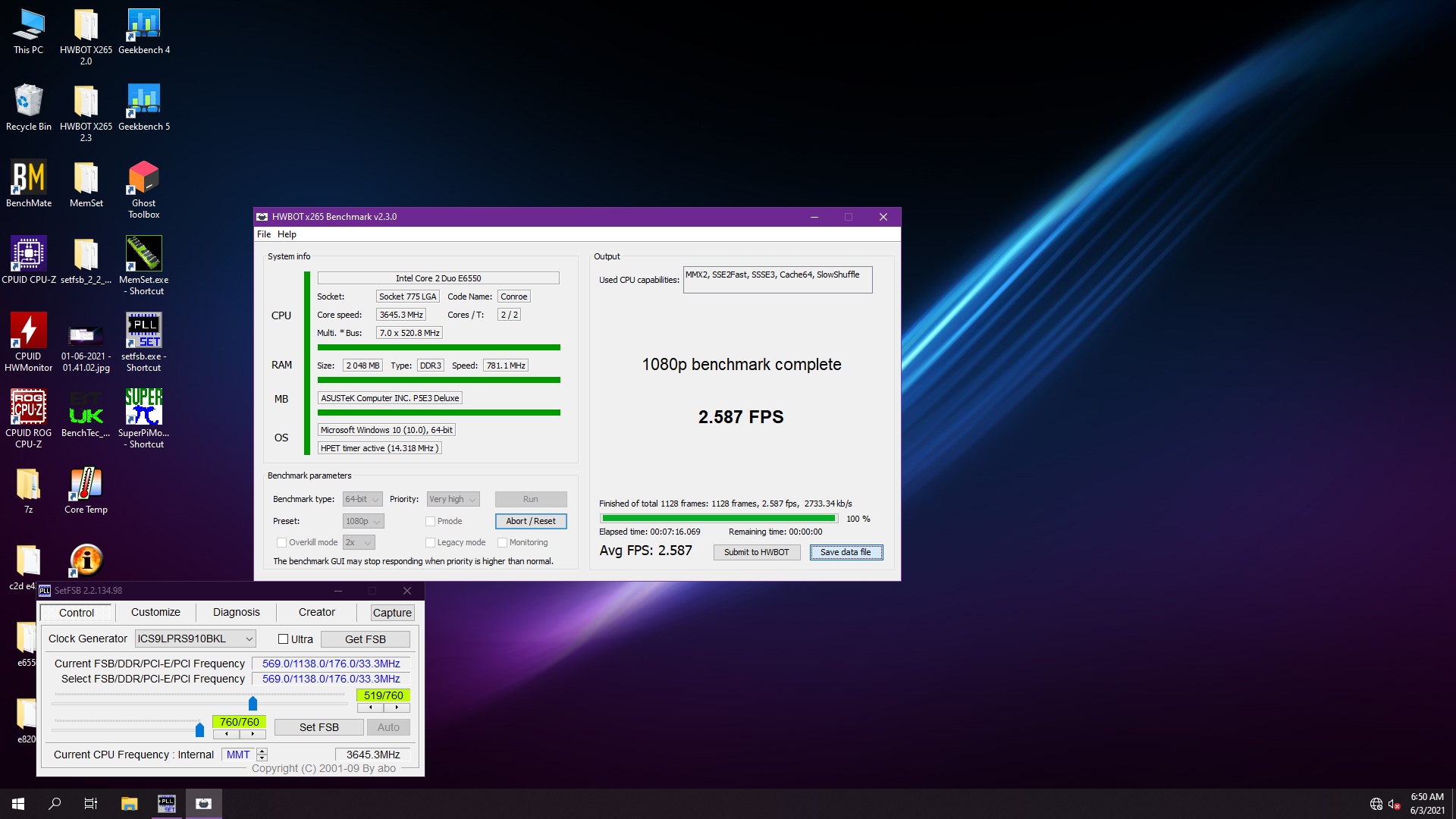Click network globe icon in tray
This screenshot has width=1456, height=819.
tap(1376, 804)
